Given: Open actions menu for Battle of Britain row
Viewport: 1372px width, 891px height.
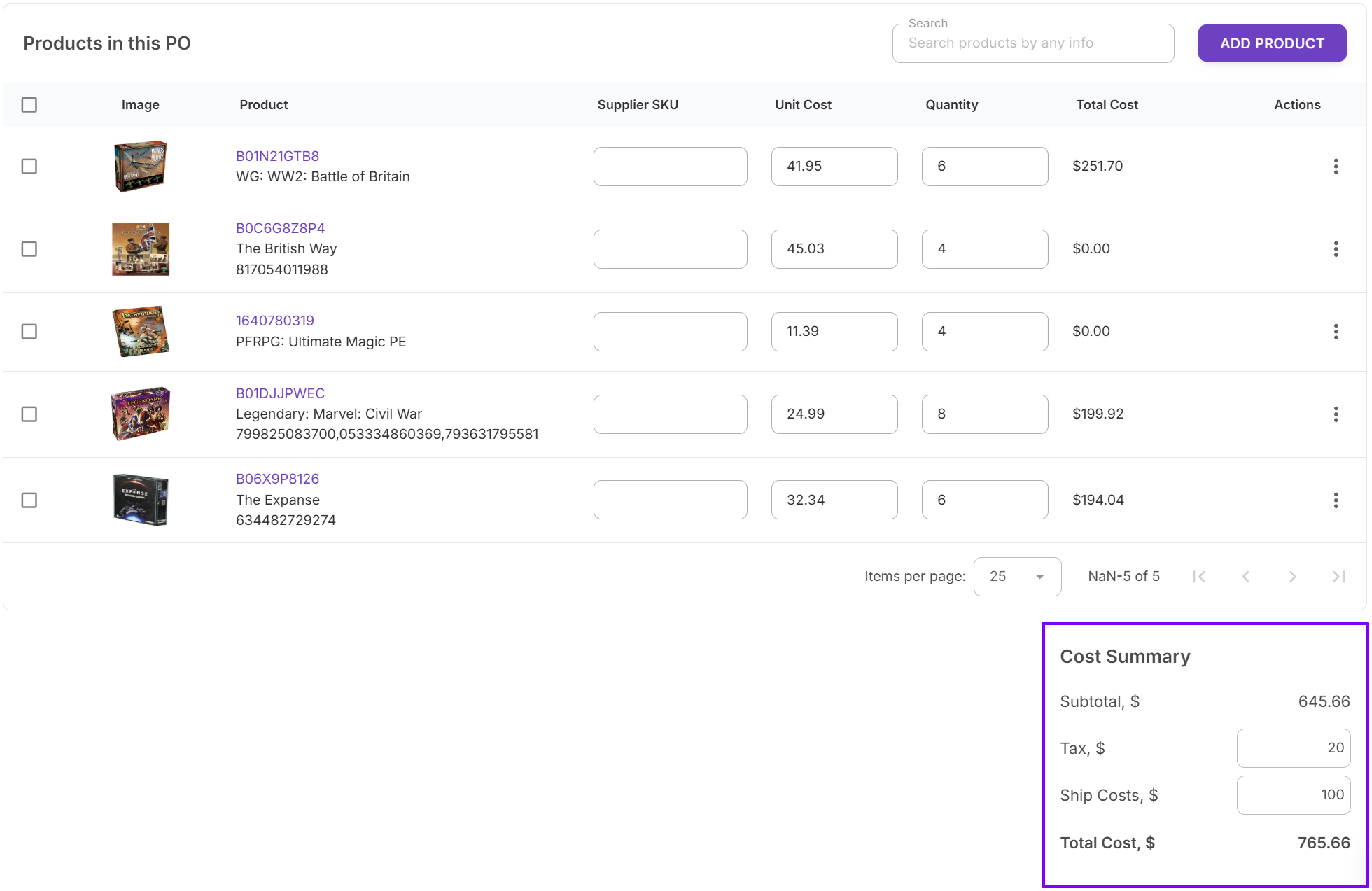Looking at the screenshot, I should point(1336,167).
